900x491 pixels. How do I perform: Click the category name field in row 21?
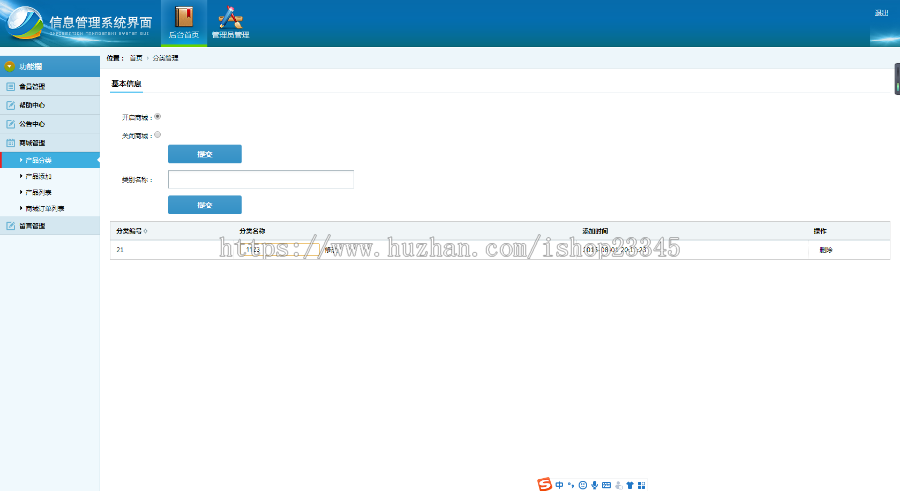pos(280,250)
